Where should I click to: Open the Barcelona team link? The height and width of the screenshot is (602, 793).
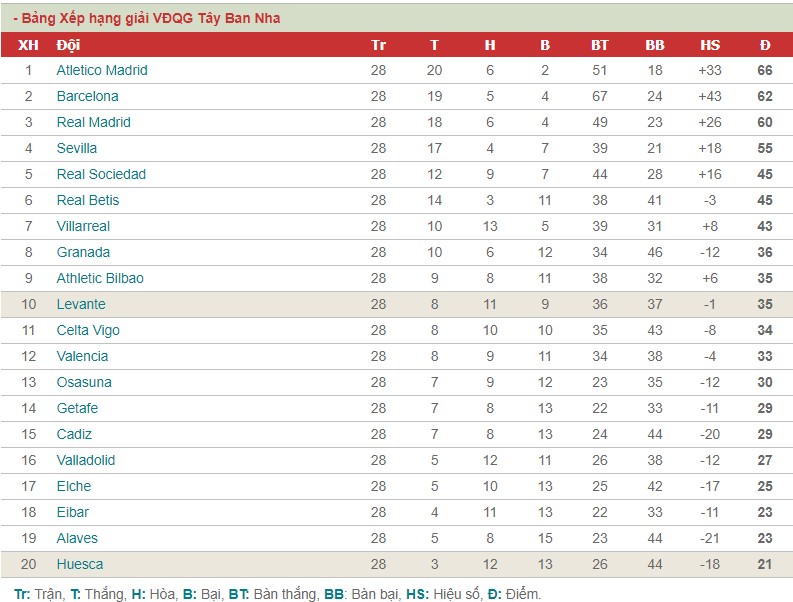[87, 96]
